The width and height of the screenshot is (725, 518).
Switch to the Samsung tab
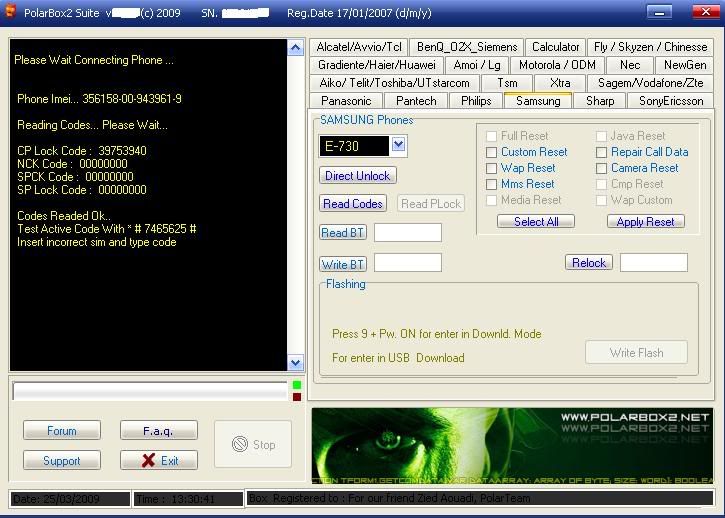(538, 100)
